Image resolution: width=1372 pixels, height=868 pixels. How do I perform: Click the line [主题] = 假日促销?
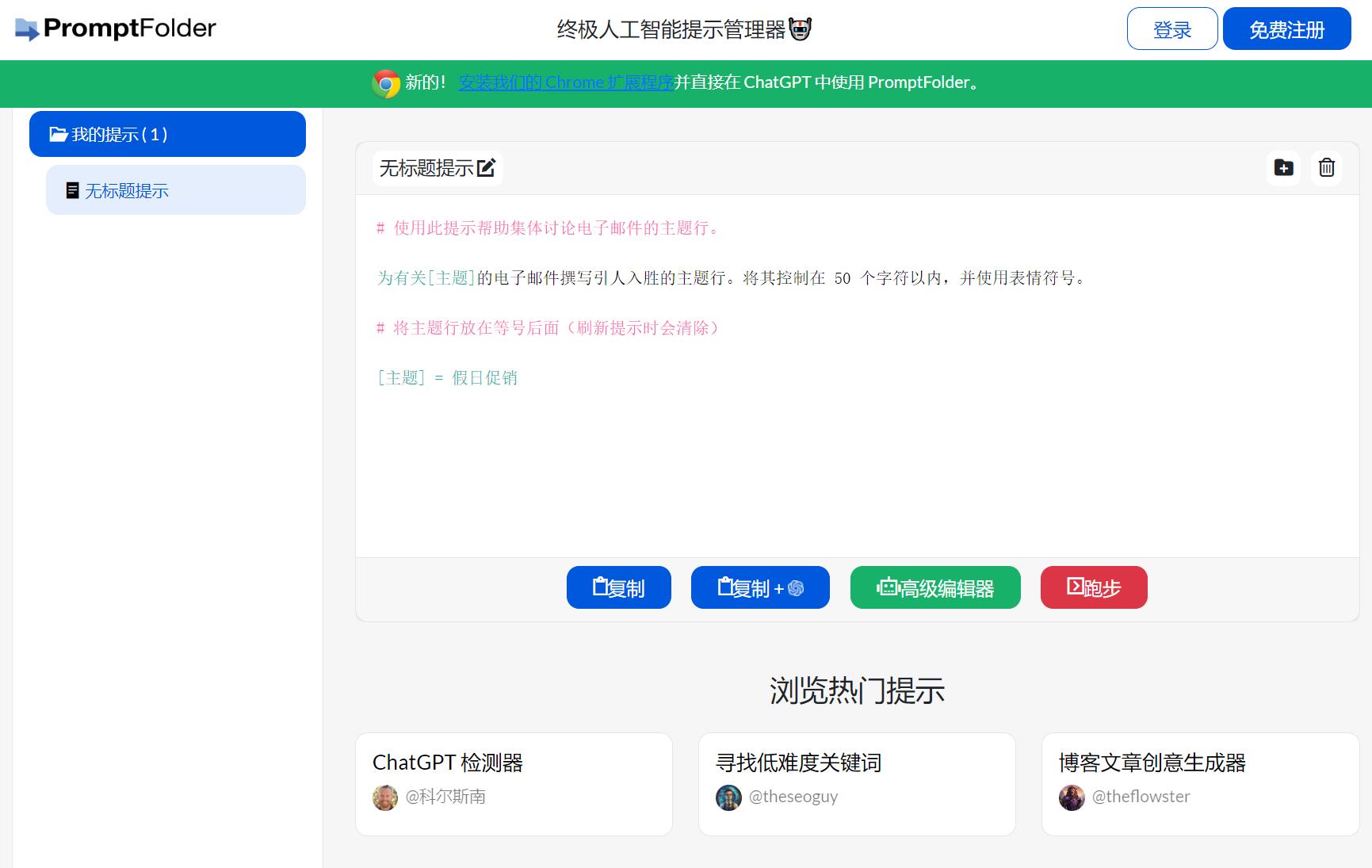(447, 377)
